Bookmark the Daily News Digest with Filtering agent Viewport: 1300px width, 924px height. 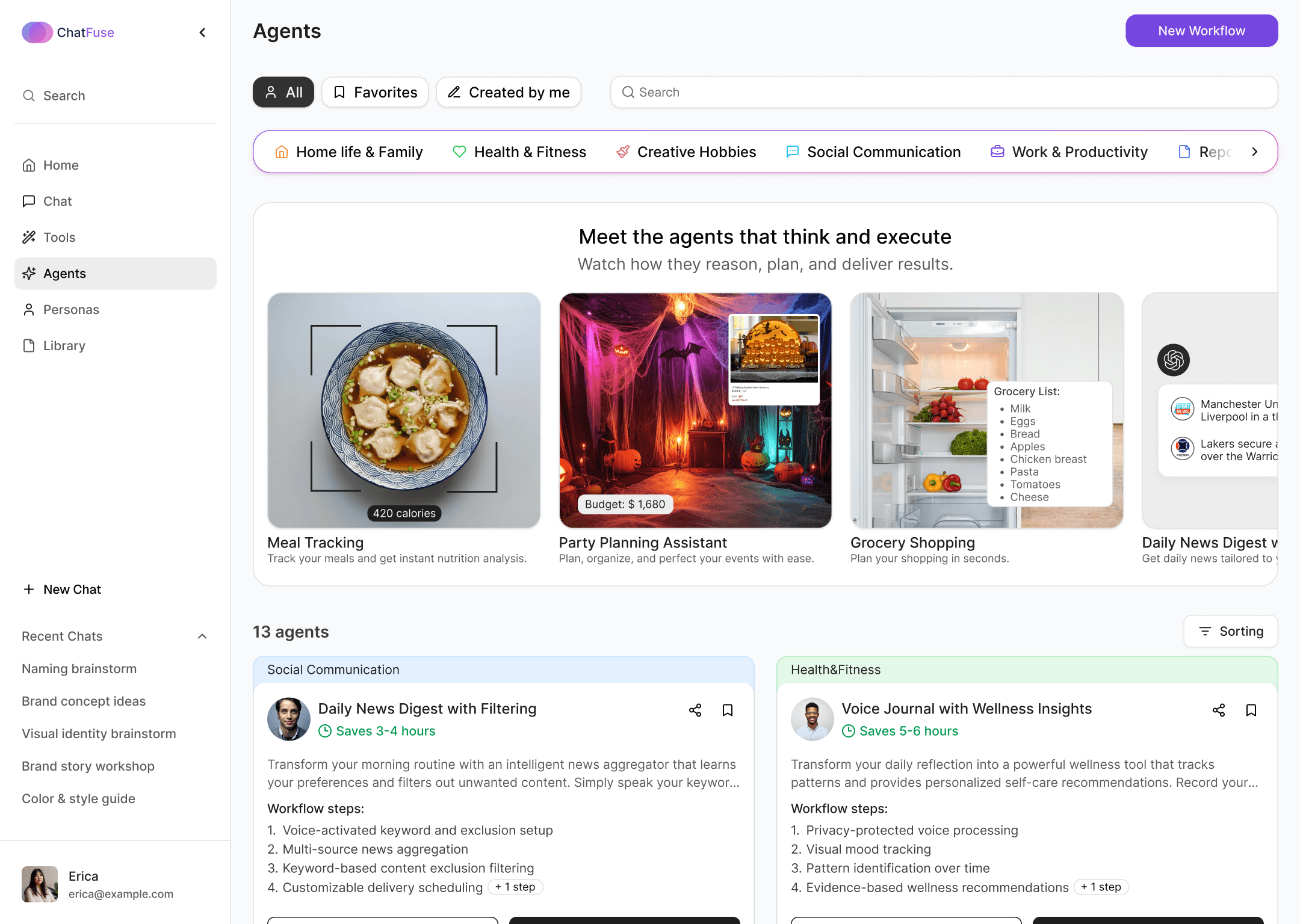728,710
